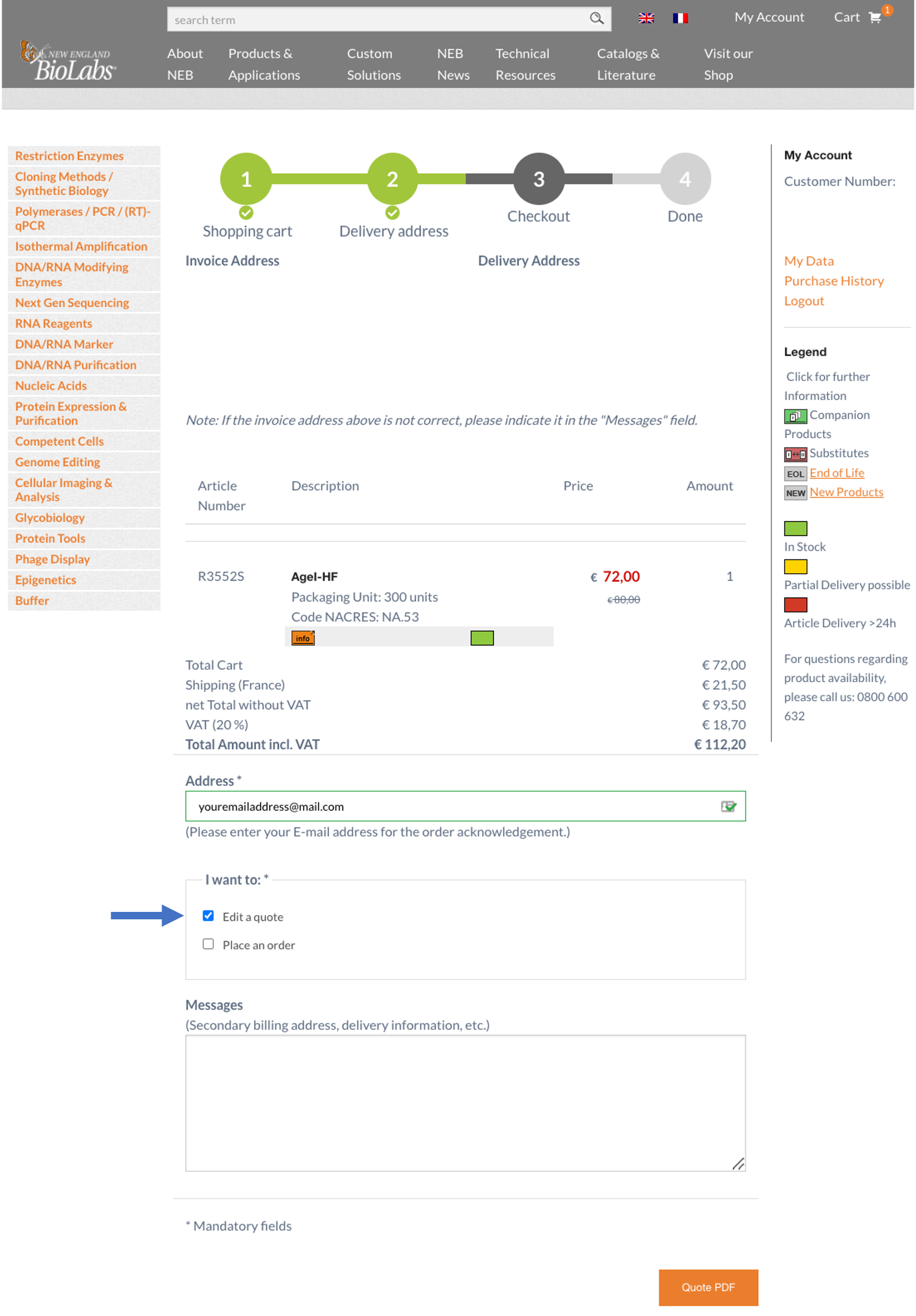Open Polymerases / PCR / (RT)-qPCR category

84,219
